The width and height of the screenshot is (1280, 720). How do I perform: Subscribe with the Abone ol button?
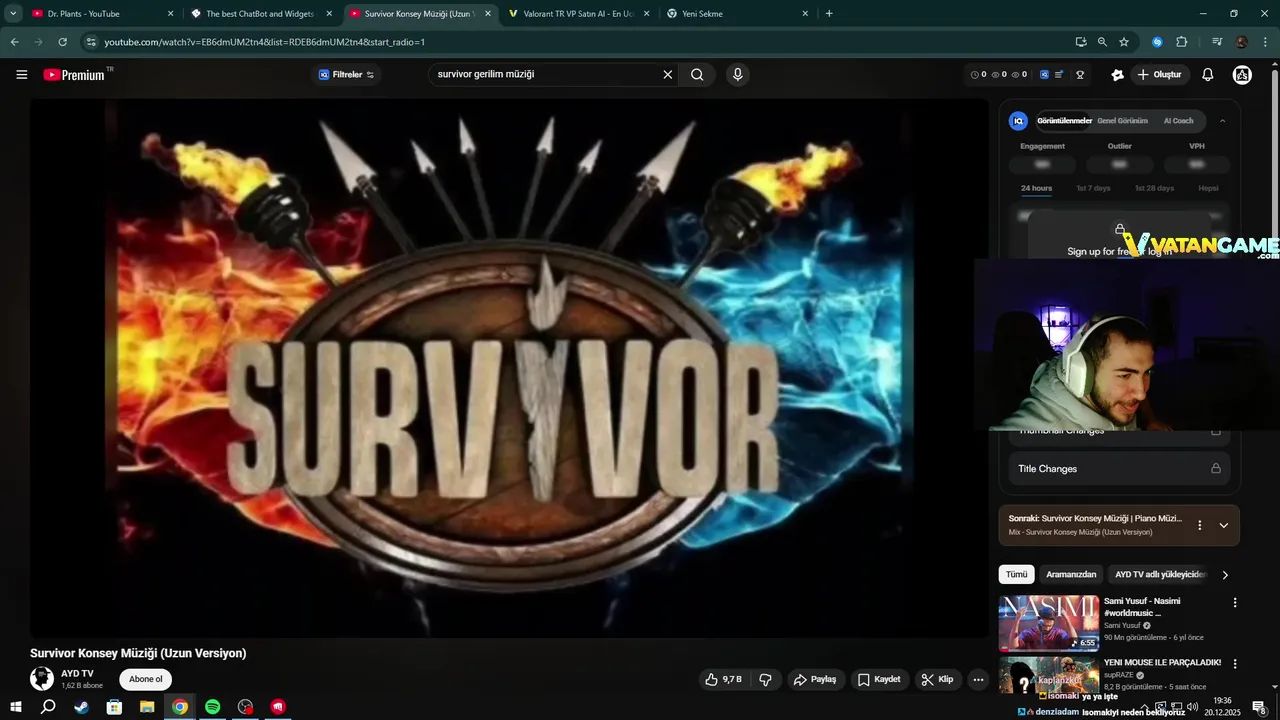pos(145,679)
